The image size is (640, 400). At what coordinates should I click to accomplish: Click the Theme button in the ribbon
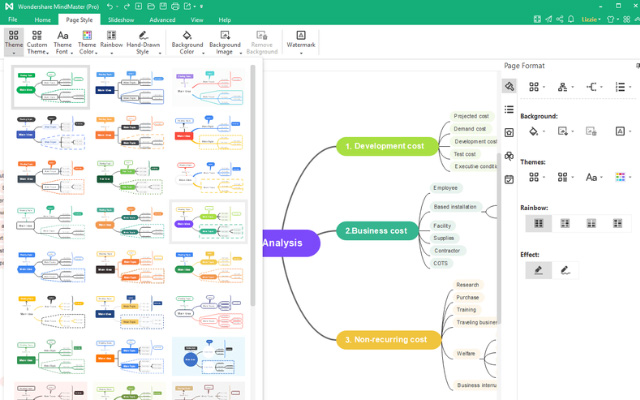point(14,42)
